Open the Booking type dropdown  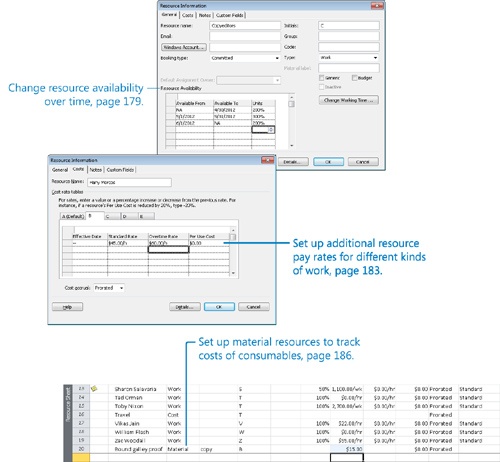click(x=277, y=58)
